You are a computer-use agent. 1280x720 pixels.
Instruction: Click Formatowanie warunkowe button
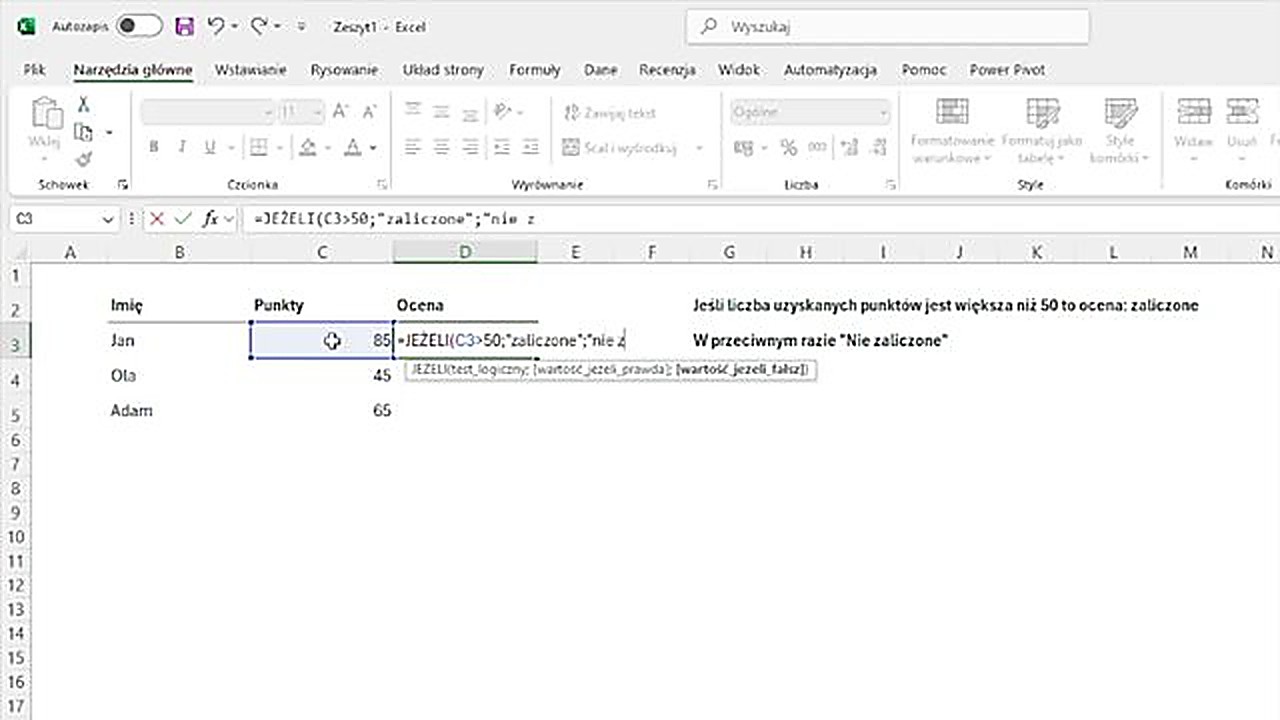pos(951,130)
